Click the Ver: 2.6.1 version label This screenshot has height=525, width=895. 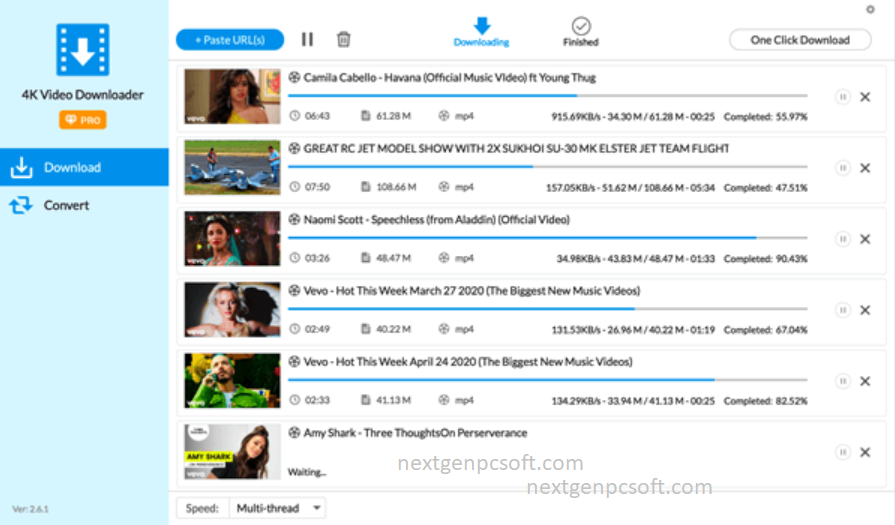click(31, 508)
